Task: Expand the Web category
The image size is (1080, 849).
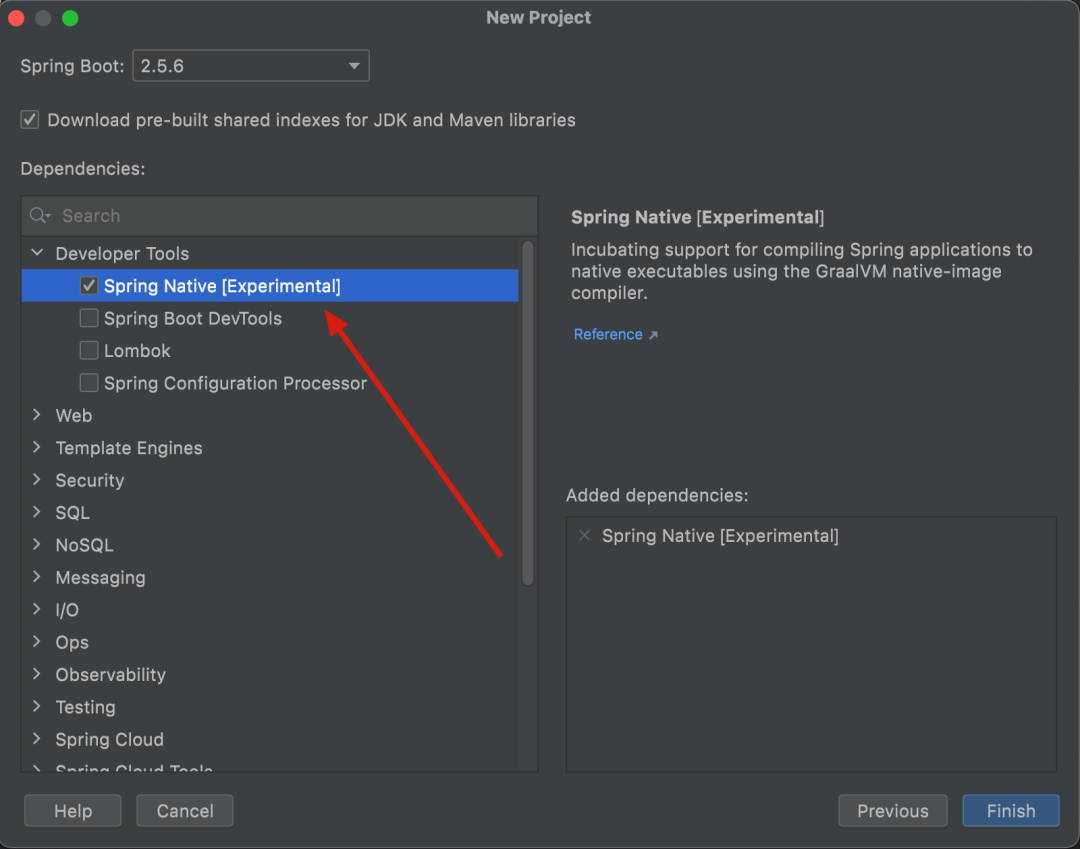Action: pos(37,415)
